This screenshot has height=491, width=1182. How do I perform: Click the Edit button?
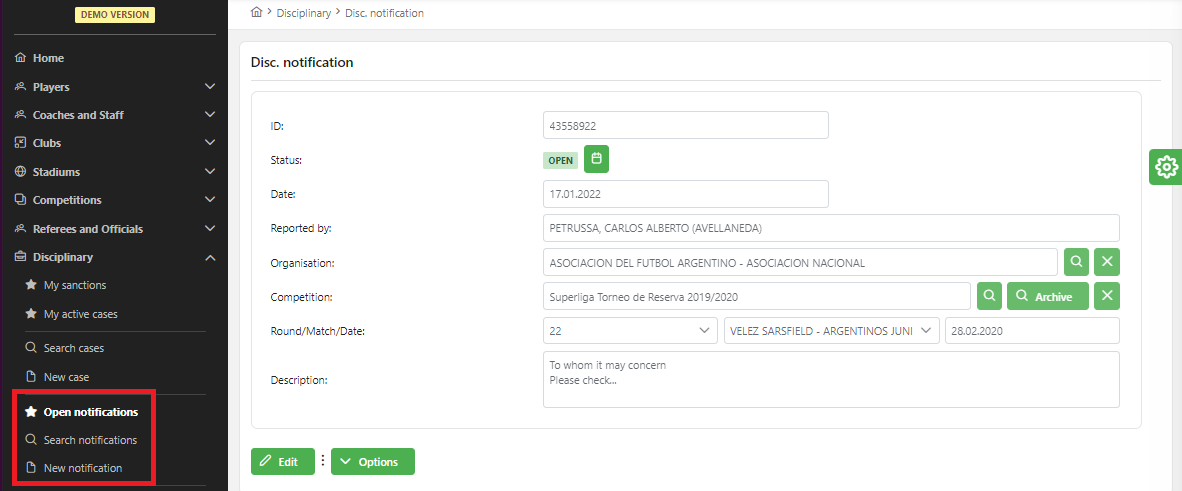point(282,461)
